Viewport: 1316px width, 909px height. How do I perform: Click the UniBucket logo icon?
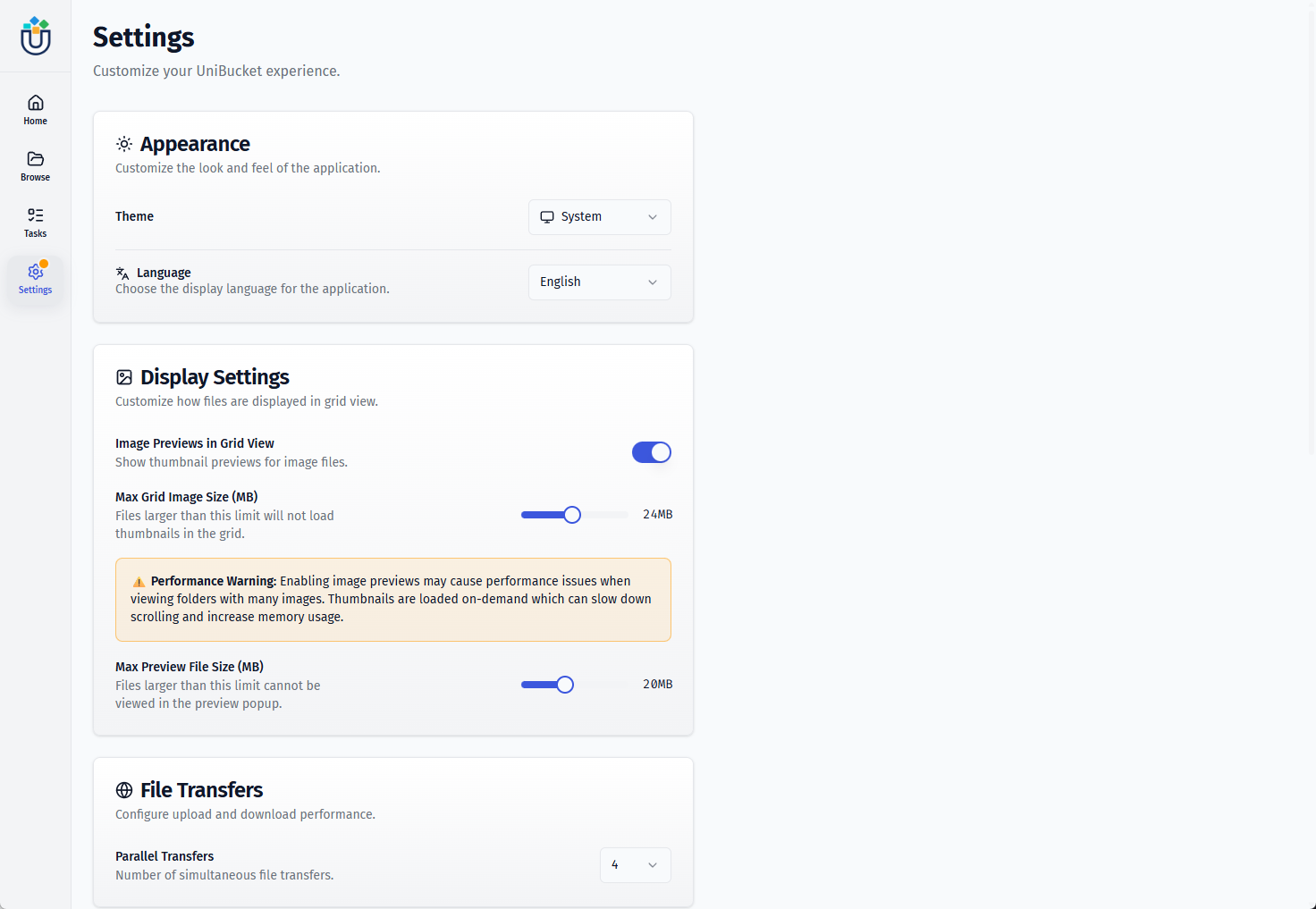click(36, 37)
